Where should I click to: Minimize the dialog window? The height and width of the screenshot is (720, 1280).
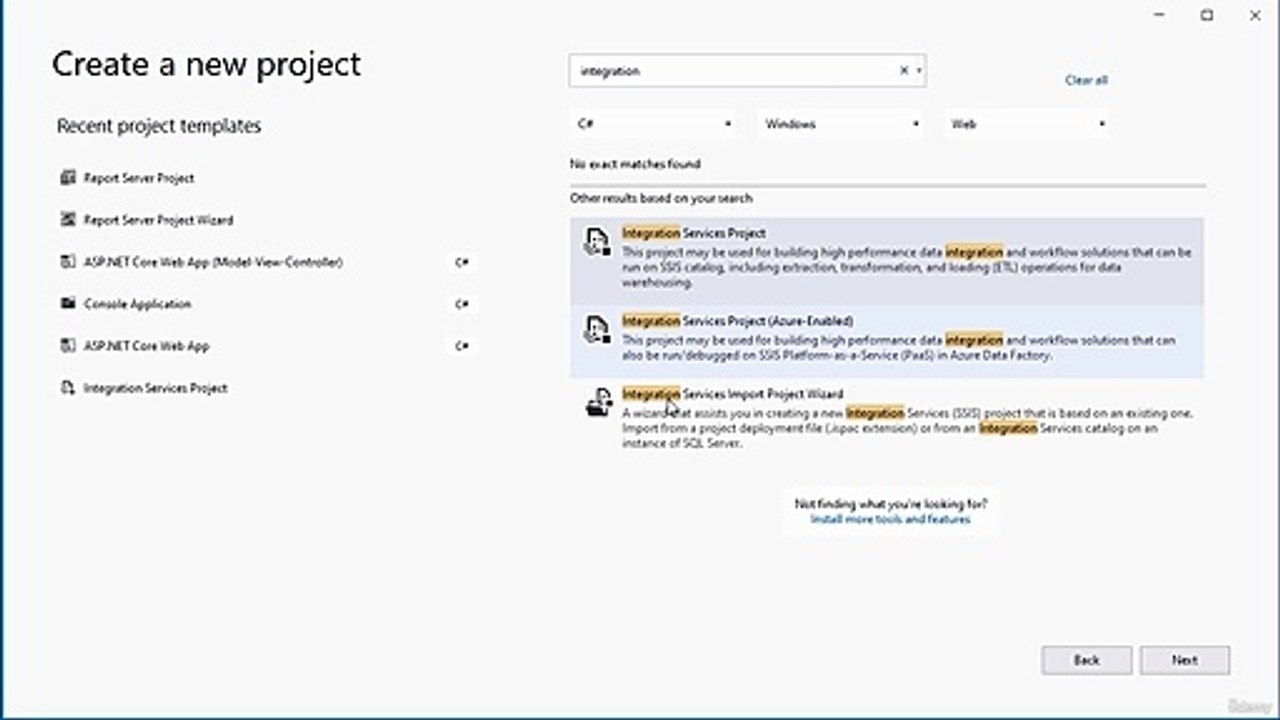(x=1160, y=15)
